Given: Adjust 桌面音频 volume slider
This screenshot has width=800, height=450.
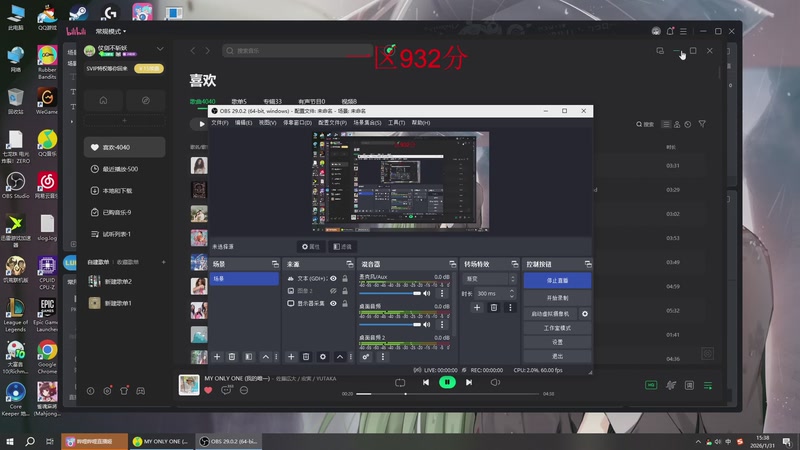Looking at the screenshot, I should pyautogui.click(x=390, y=324).
